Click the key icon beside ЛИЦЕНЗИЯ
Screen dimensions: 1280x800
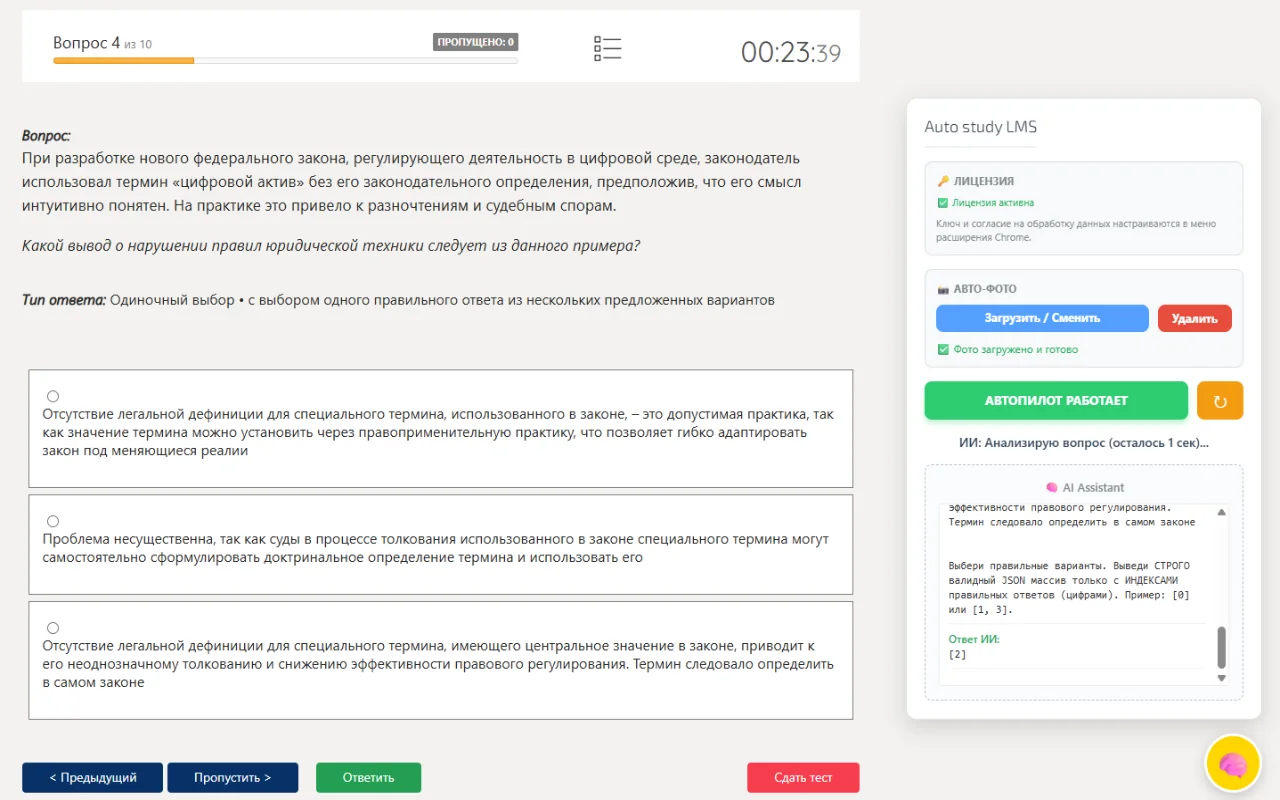[942, 182]
